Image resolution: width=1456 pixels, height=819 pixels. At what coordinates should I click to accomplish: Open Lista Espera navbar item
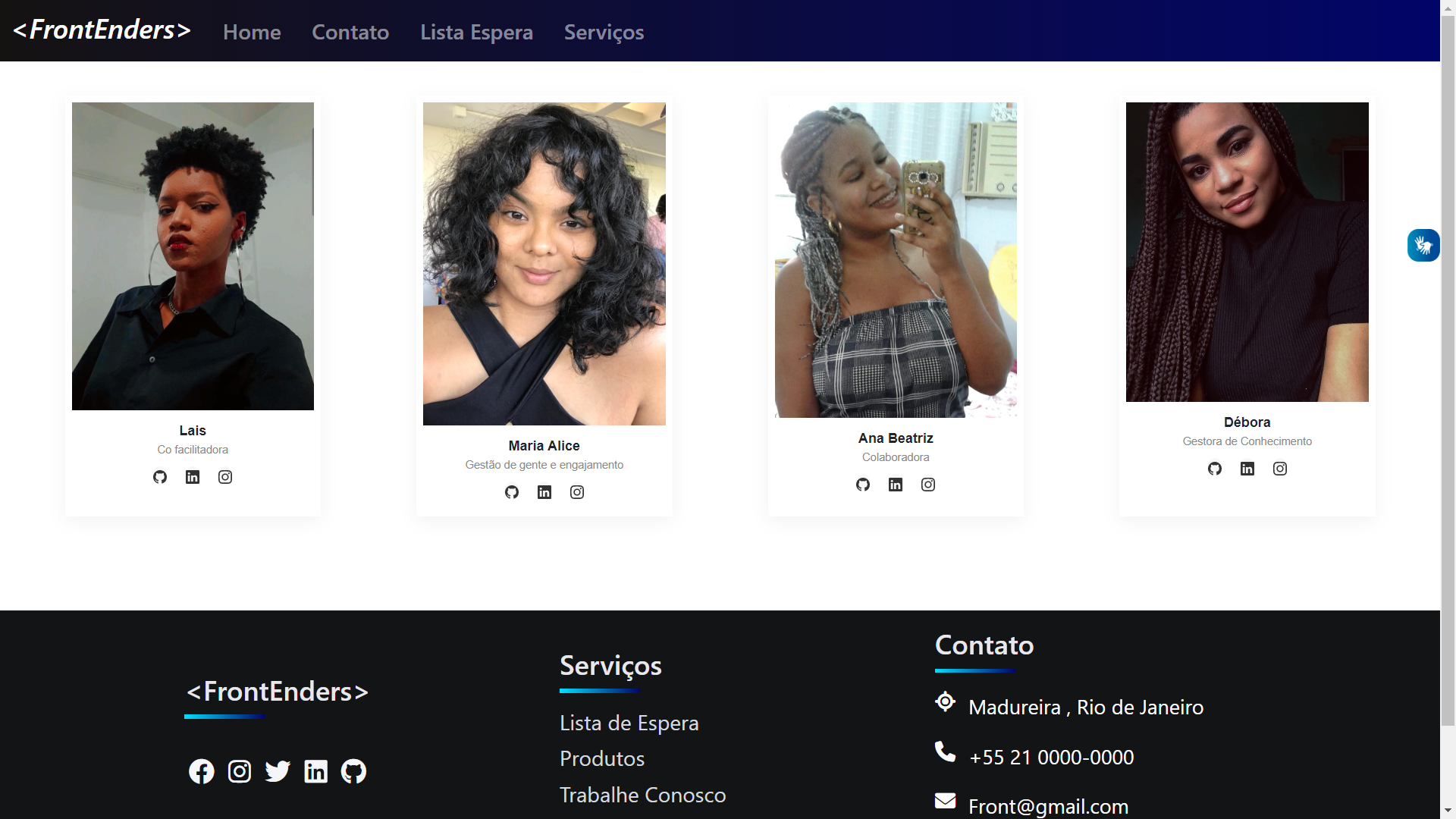(476, 32)
